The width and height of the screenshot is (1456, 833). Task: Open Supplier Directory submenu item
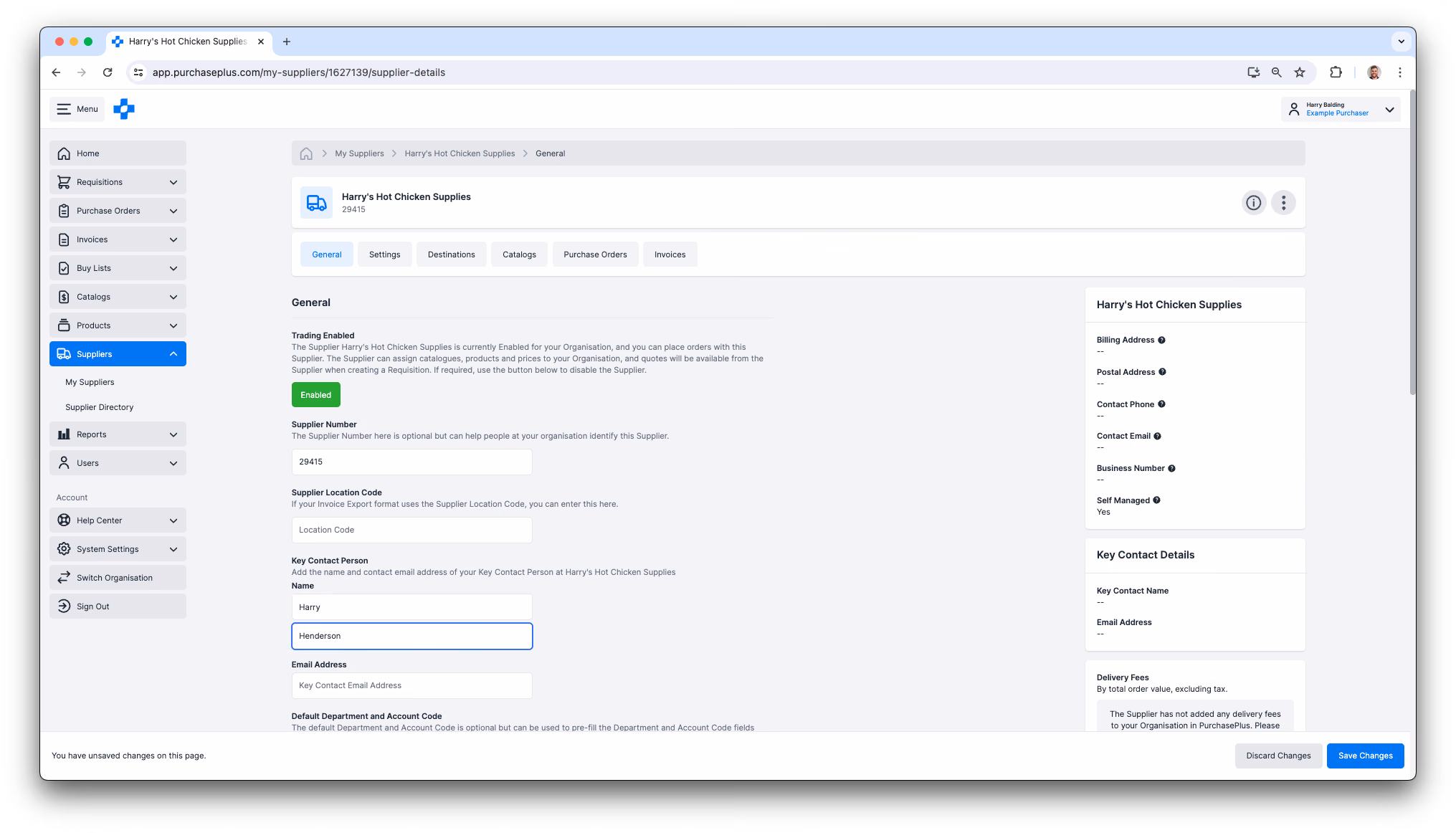click(100, 407)
